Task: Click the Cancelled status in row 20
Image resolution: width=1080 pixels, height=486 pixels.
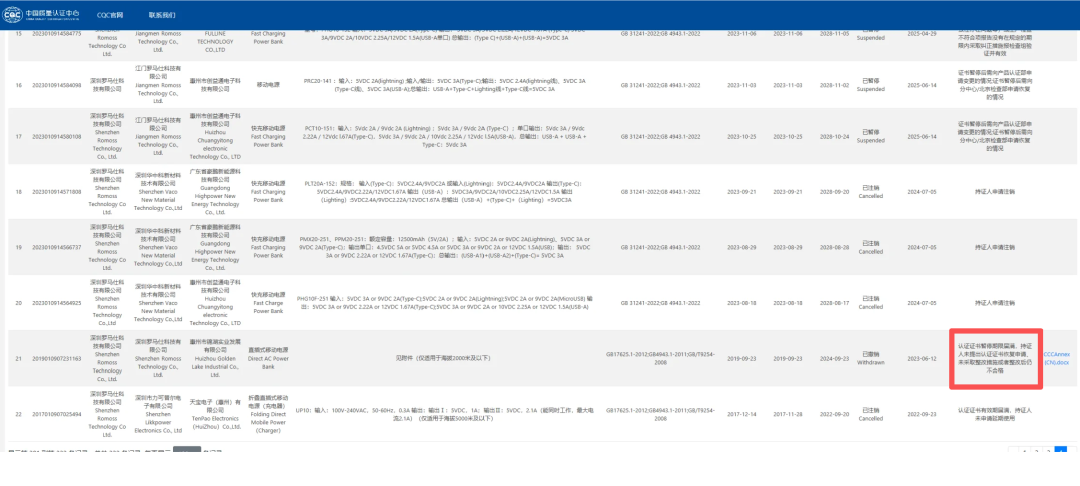Action: click(x=871, y=303)
